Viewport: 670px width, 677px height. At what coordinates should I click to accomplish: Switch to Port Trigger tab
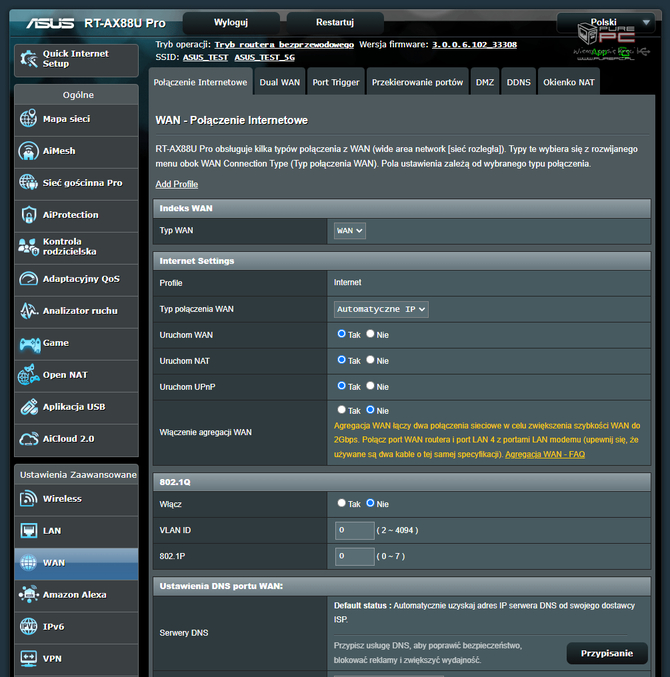336,82
